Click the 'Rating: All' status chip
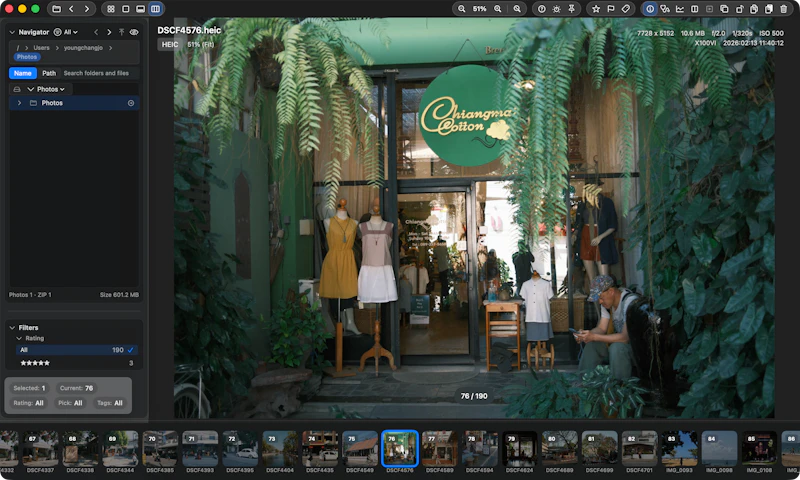This screenshot has height=480, width=800. point(28,403)
